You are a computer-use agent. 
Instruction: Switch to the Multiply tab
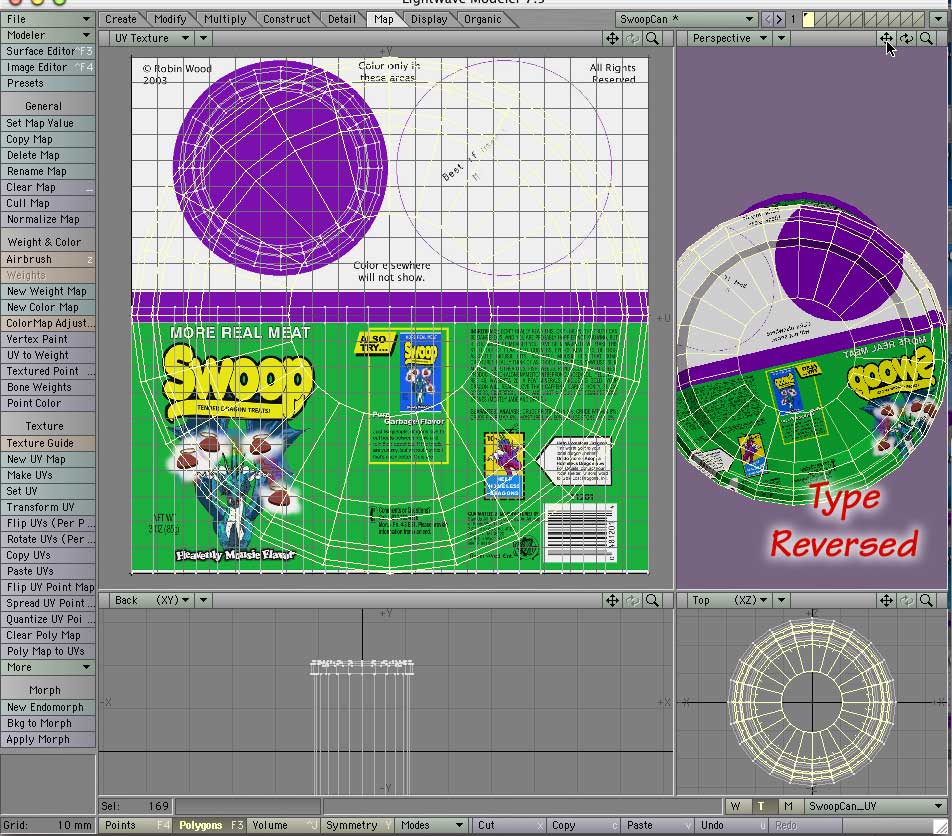[x=225, y=19]
